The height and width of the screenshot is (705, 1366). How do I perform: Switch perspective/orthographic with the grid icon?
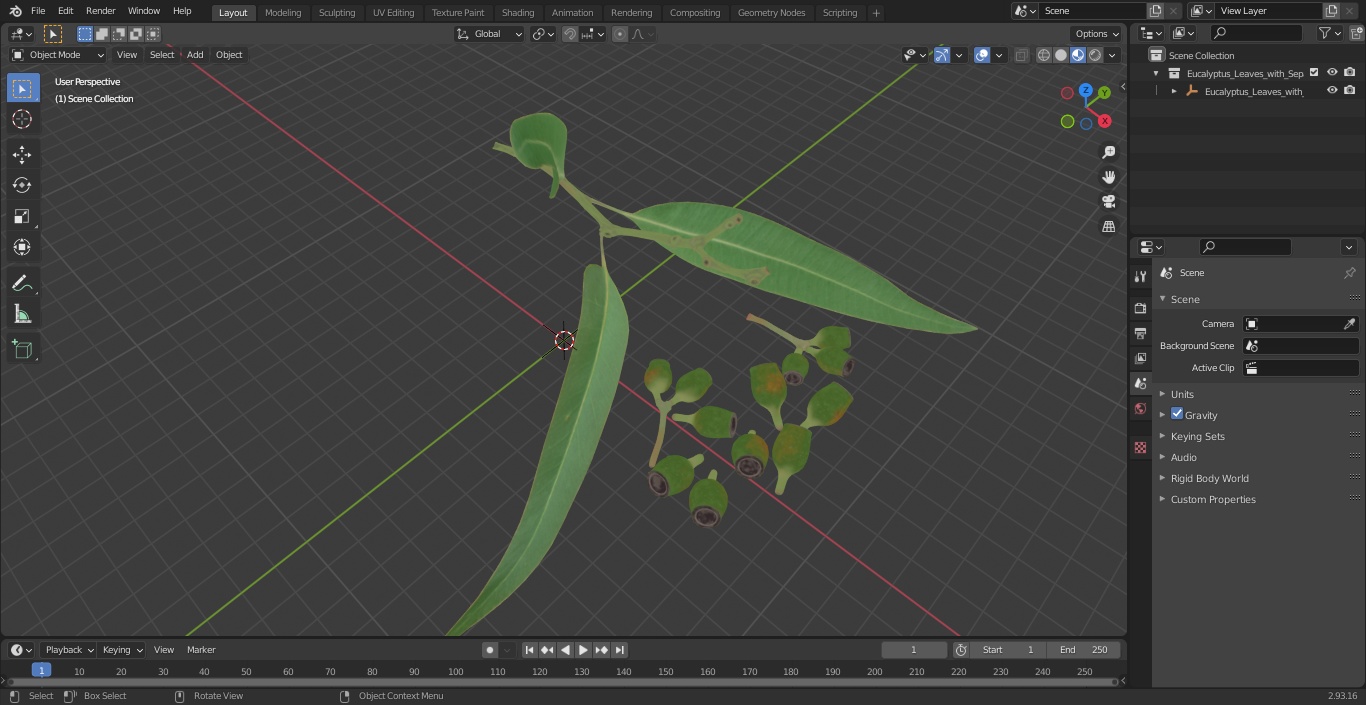click(x=1108, y=226)
